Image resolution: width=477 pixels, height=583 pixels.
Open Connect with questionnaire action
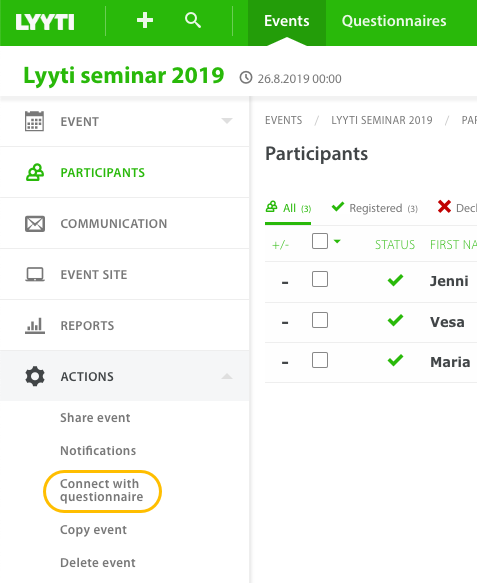click(x=101, y=490)
